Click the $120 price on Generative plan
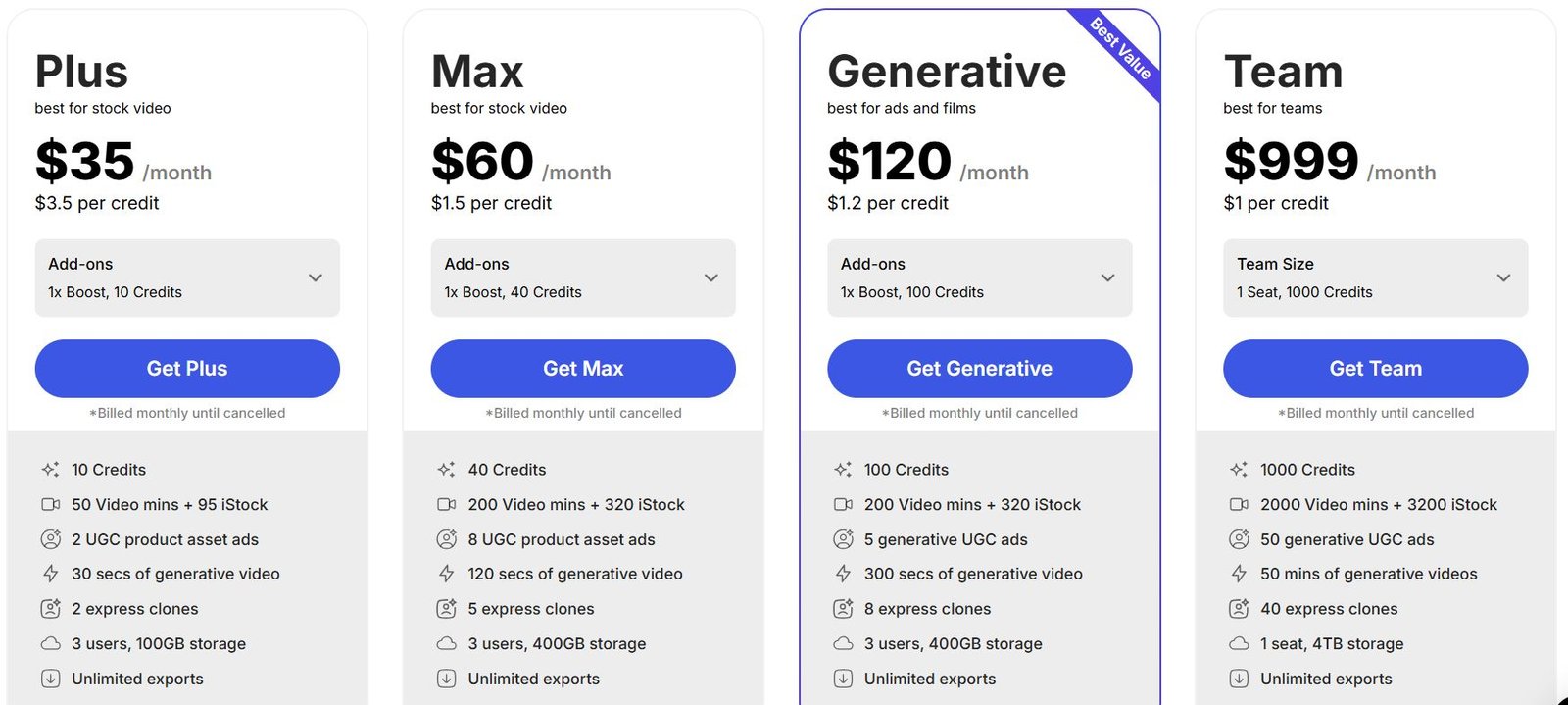The width and height of the screenshot is (1568, 705). tap(889, 161)
